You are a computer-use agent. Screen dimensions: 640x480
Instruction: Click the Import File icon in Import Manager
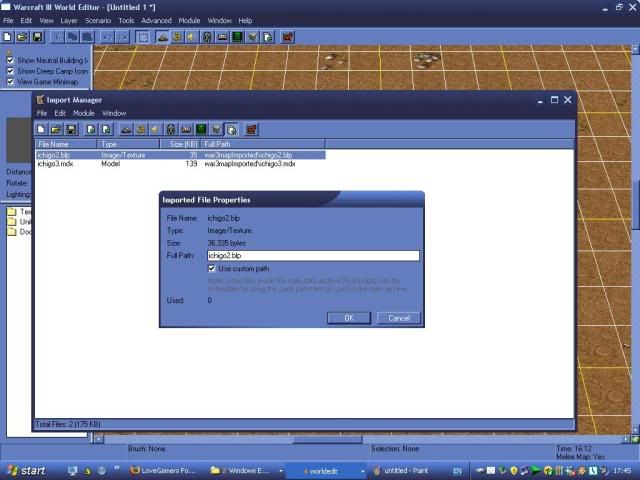click(x=91, y=130)
